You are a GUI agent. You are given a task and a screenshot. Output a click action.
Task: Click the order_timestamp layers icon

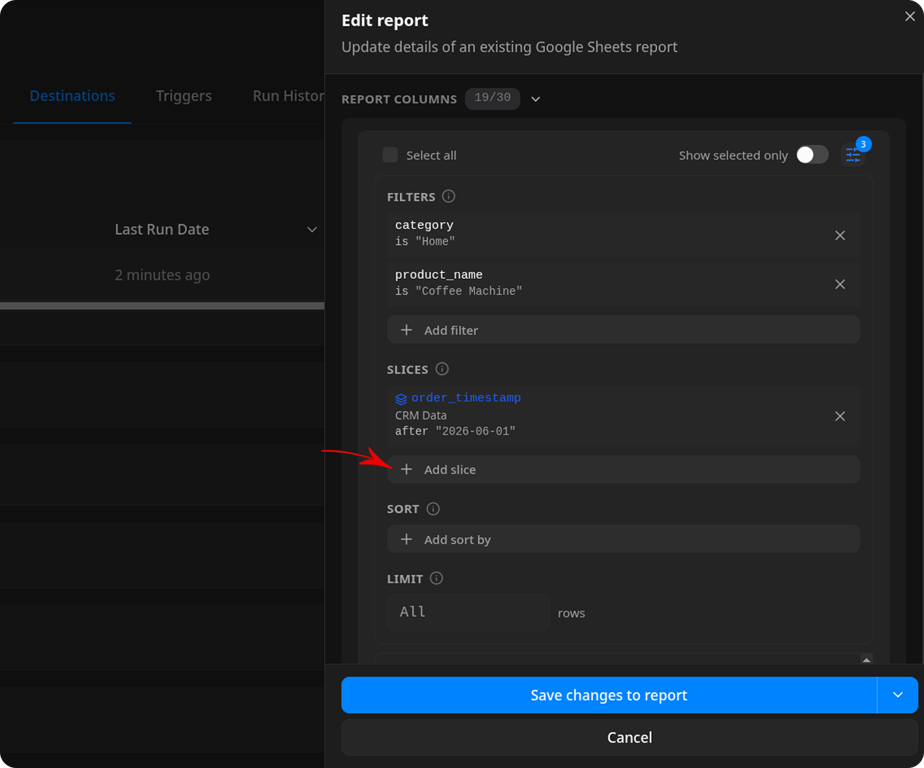401,398
